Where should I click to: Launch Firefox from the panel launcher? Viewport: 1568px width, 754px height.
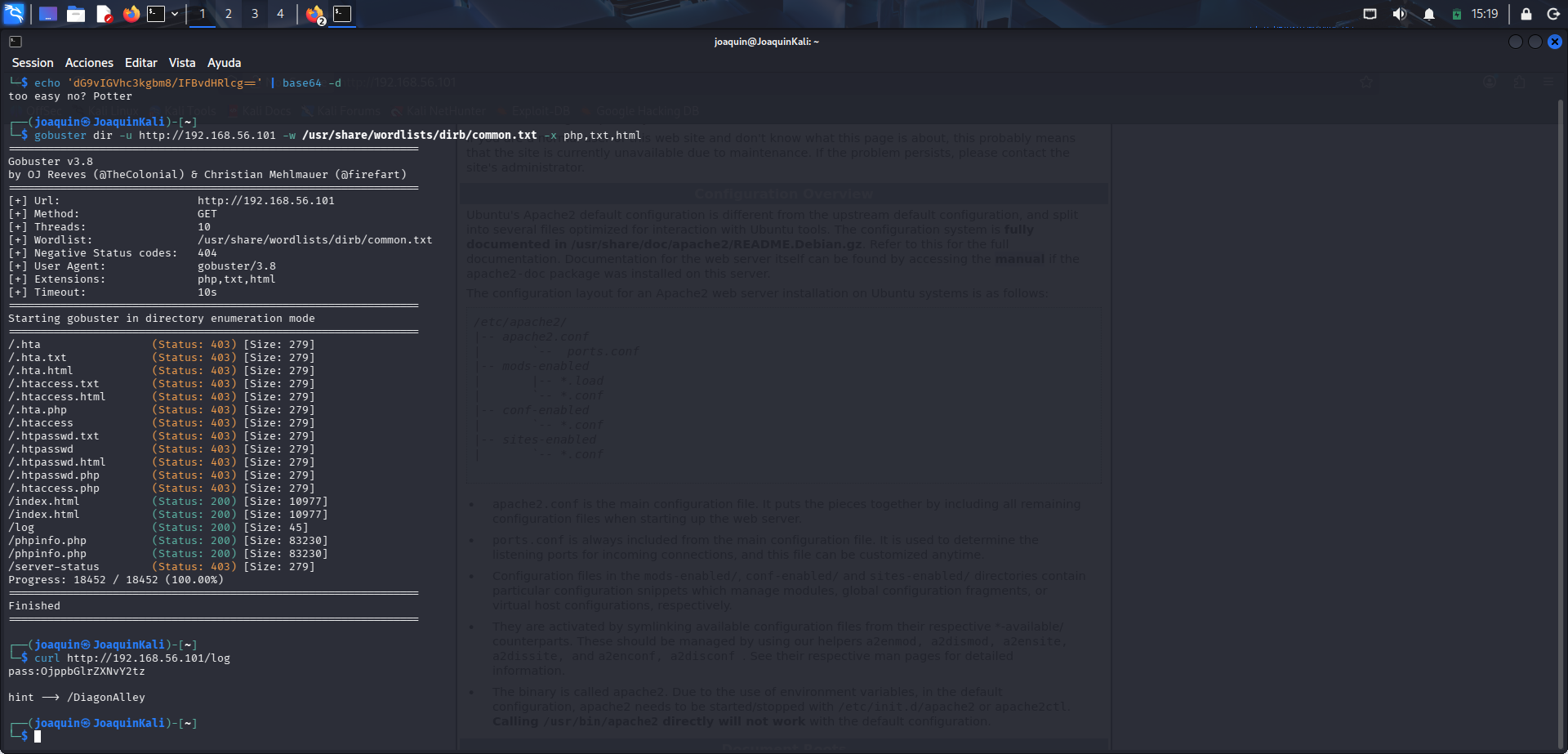coord(131,14)
